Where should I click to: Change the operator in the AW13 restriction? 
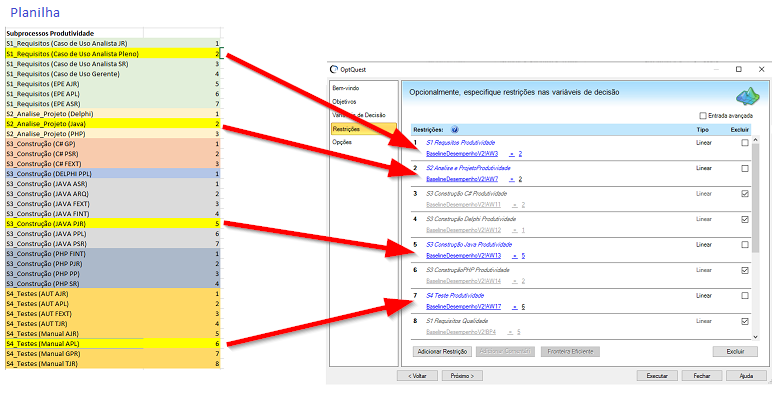click(x=515, y=256)
